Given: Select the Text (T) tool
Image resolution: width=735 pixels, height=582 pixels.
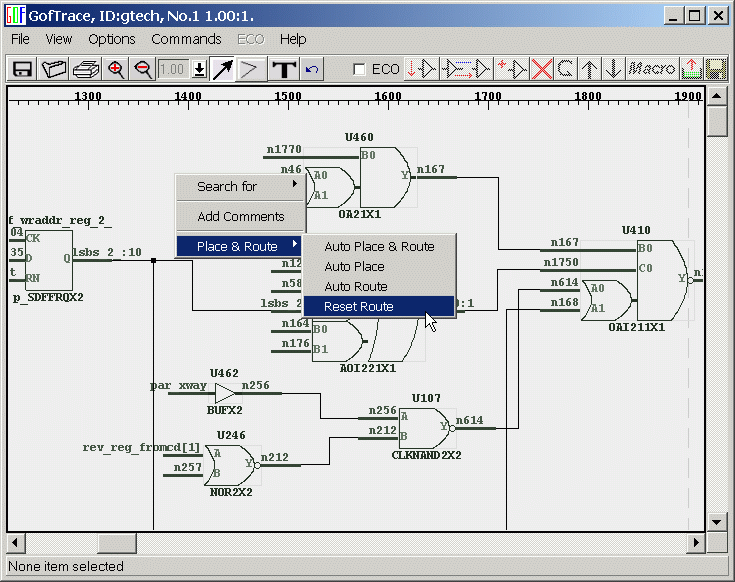Looking at the screenshot, I should tap(284, 69).
